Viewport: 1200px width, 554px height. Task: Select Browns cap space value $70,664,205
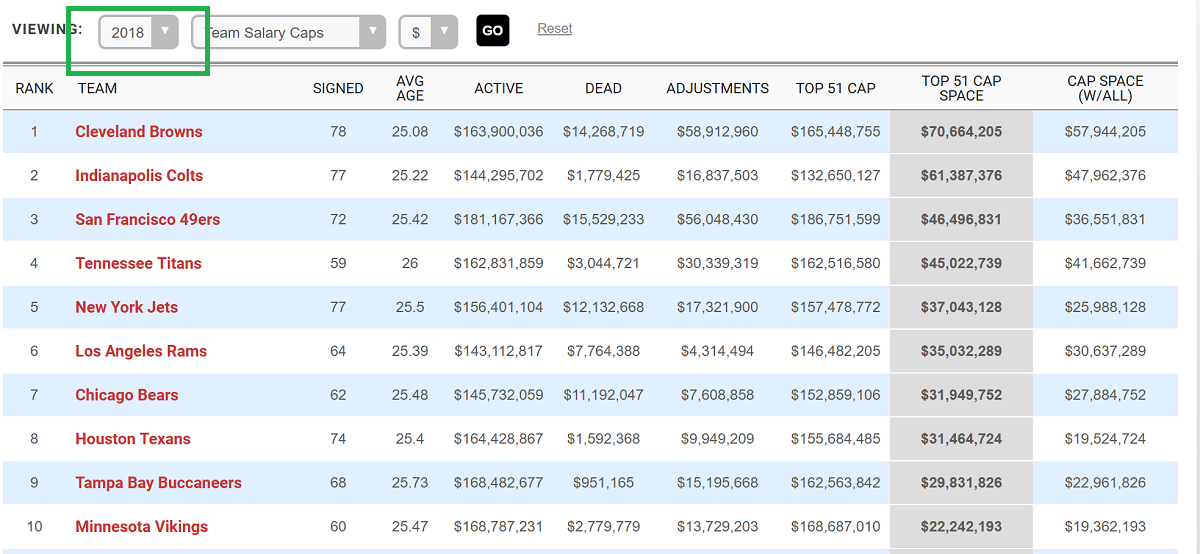tap(961, 132)
